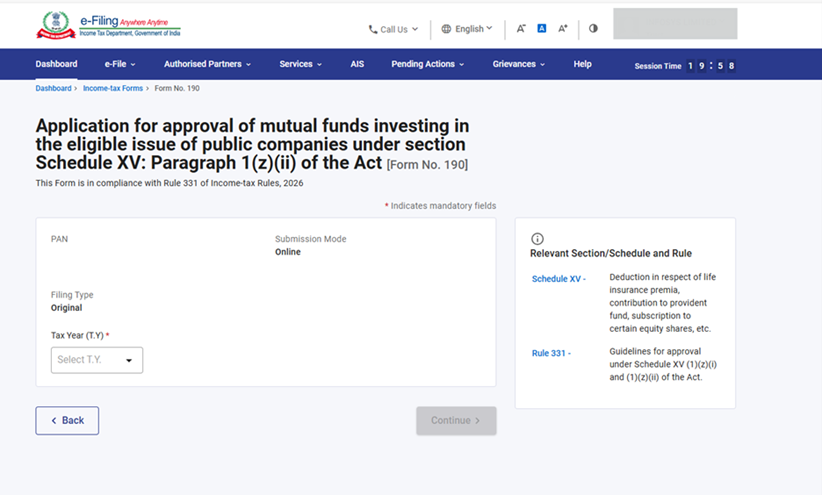Increase font size with A+ icon
Viewport: 822px width, 495px height.
(x=563, y=29)
